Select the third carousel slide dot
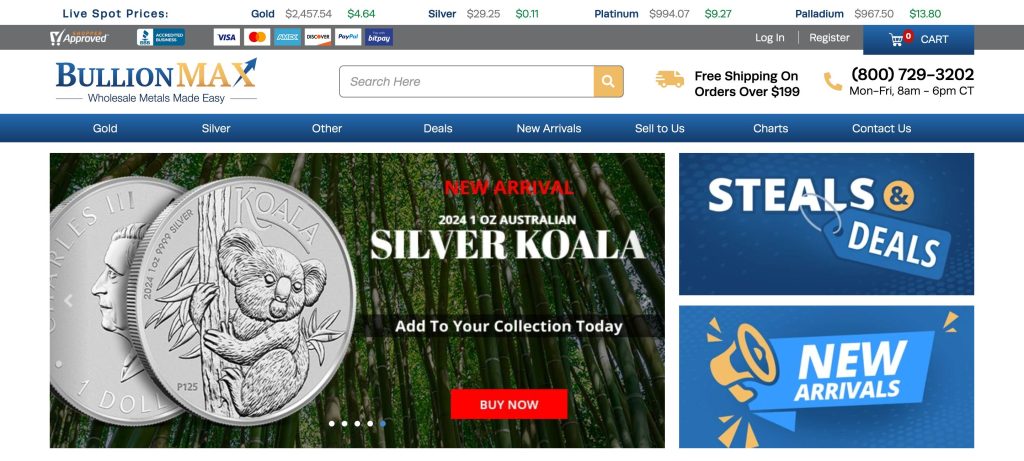 click(357, 424)
